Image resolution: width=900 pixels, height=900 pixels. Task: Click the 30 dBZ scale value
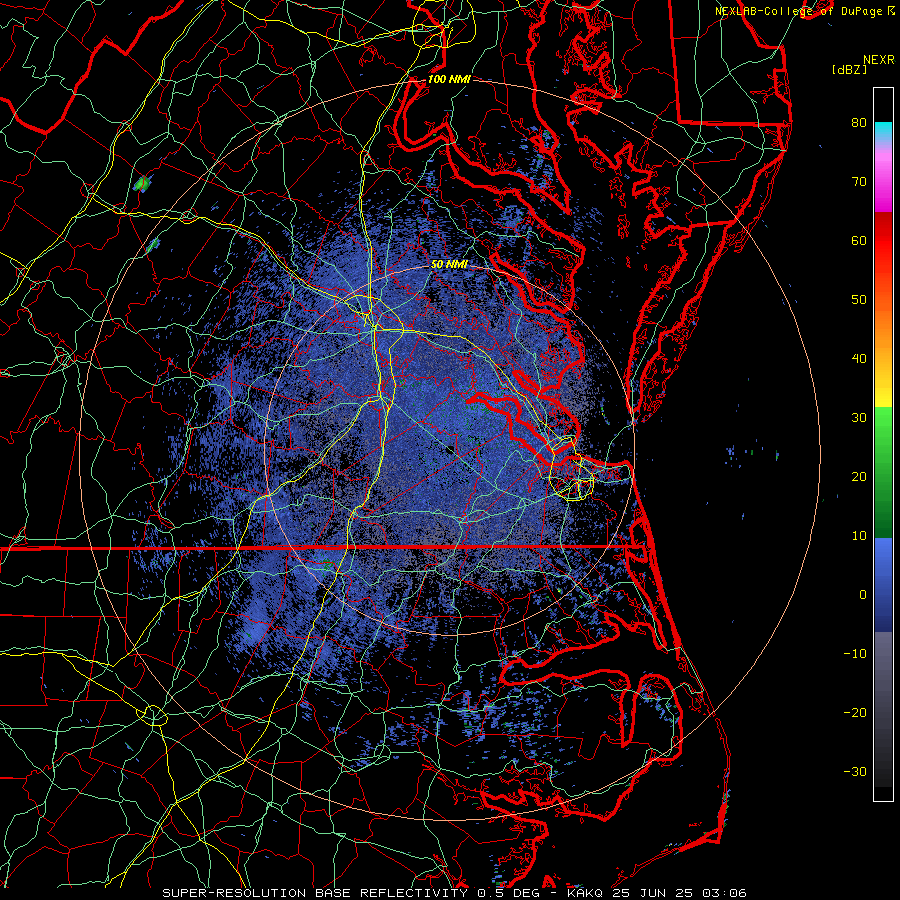(859, 417)
